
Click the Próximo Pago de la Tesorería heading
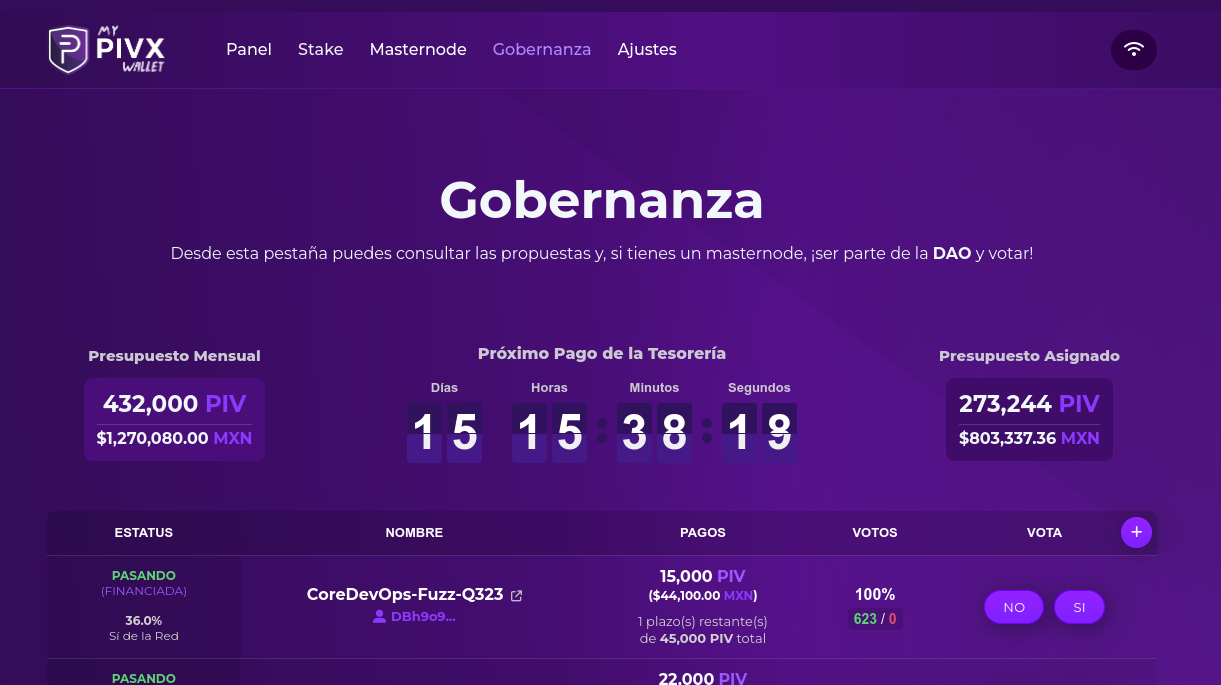point(602,353)
